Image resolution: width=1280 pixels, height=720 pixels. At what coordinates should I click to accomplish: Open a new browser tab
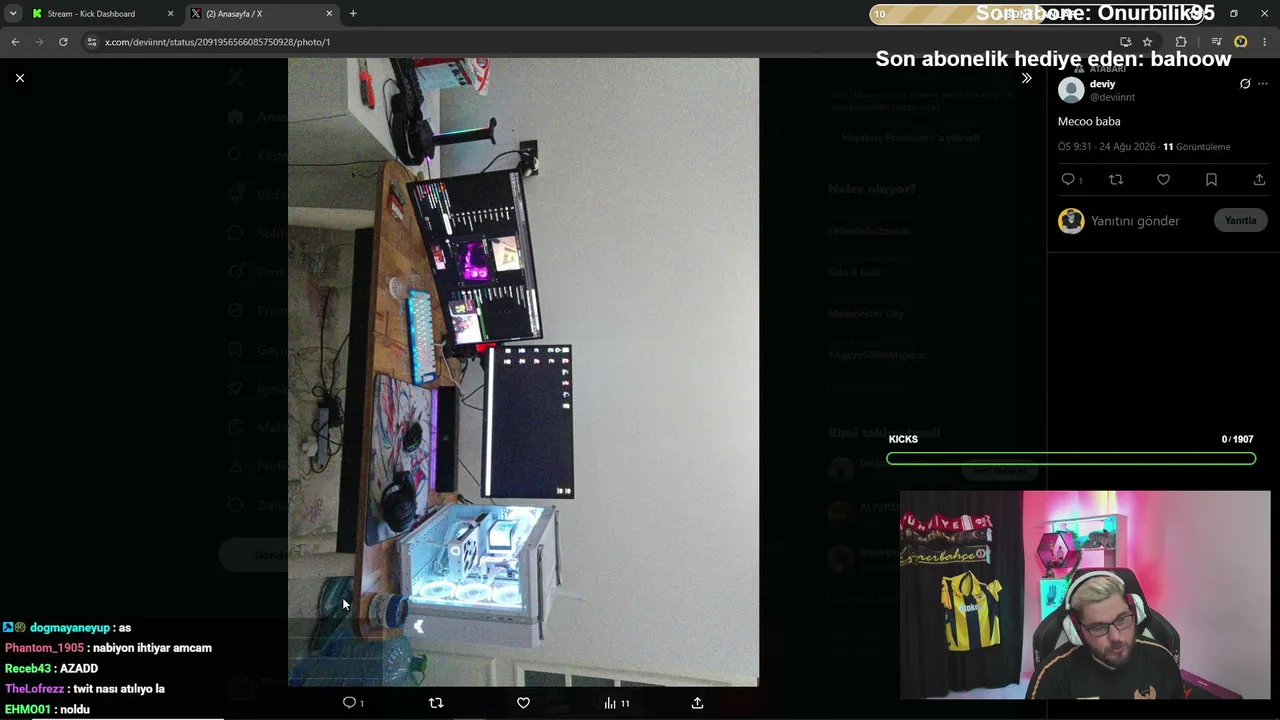coord(353,14)
